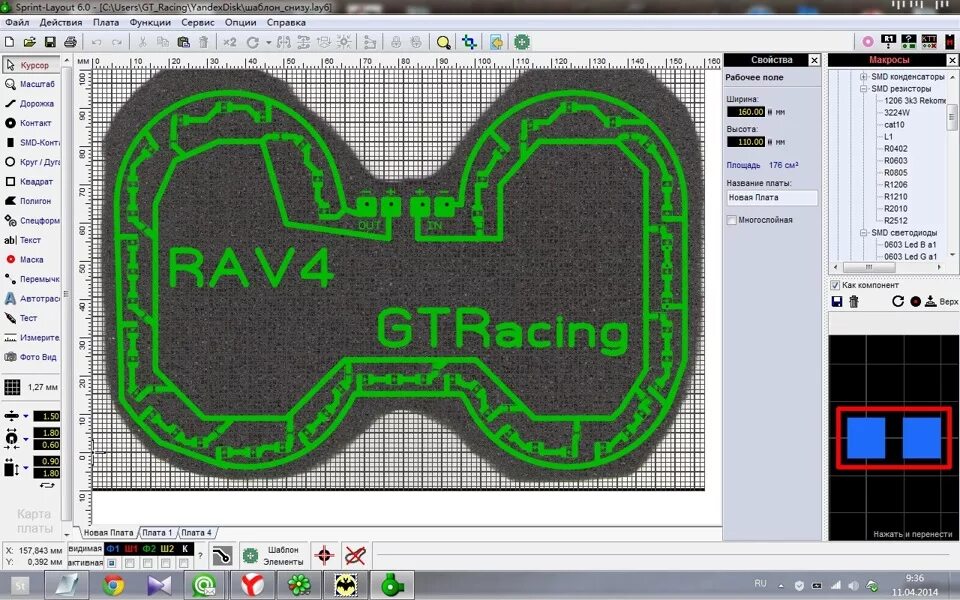
Task: Open the grid size 1,27 мм selector
Action: click(31, 387)
